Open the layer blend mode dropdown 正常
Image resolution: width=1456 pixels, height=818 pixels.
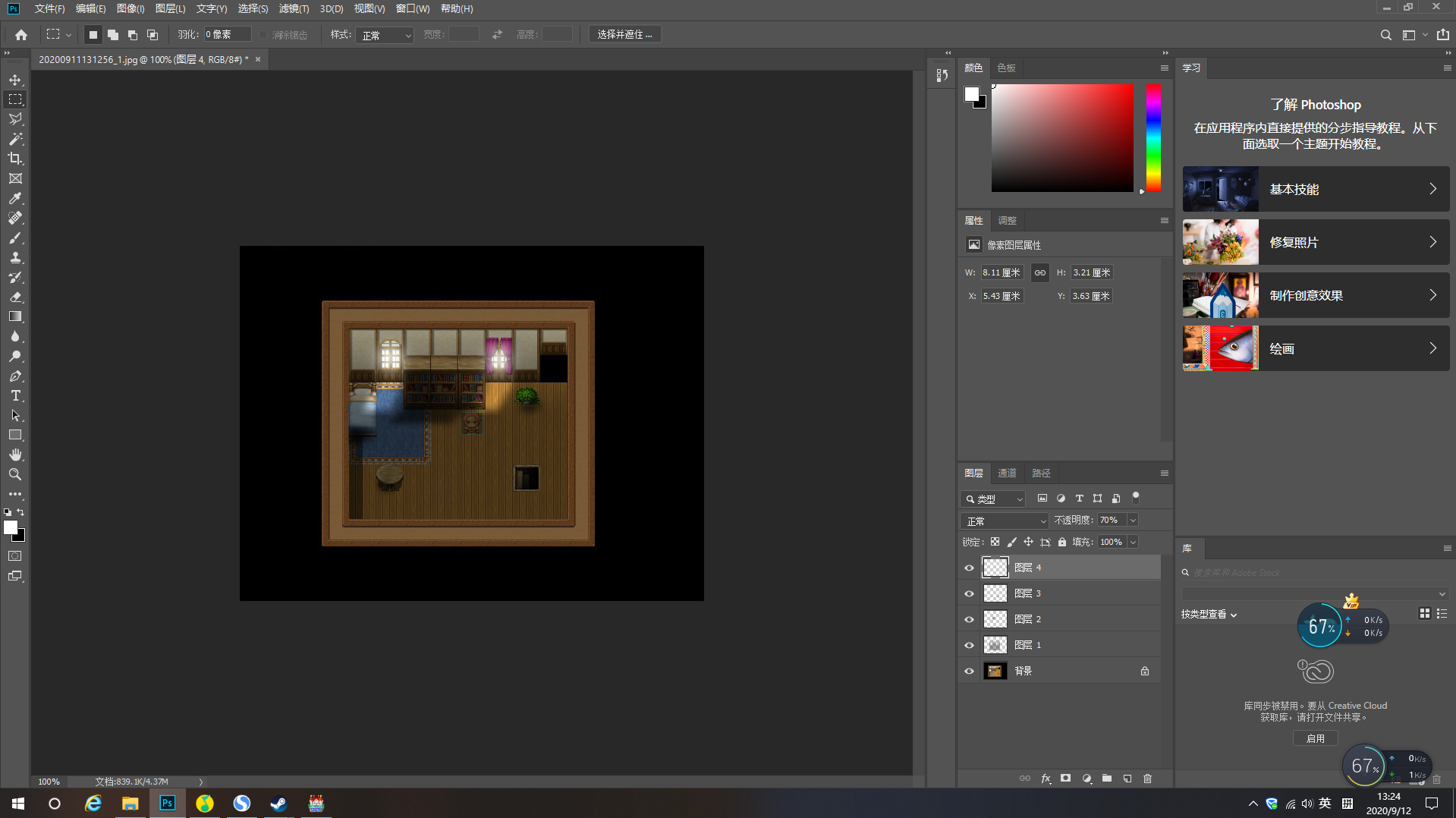click(x=1005, y=521)
